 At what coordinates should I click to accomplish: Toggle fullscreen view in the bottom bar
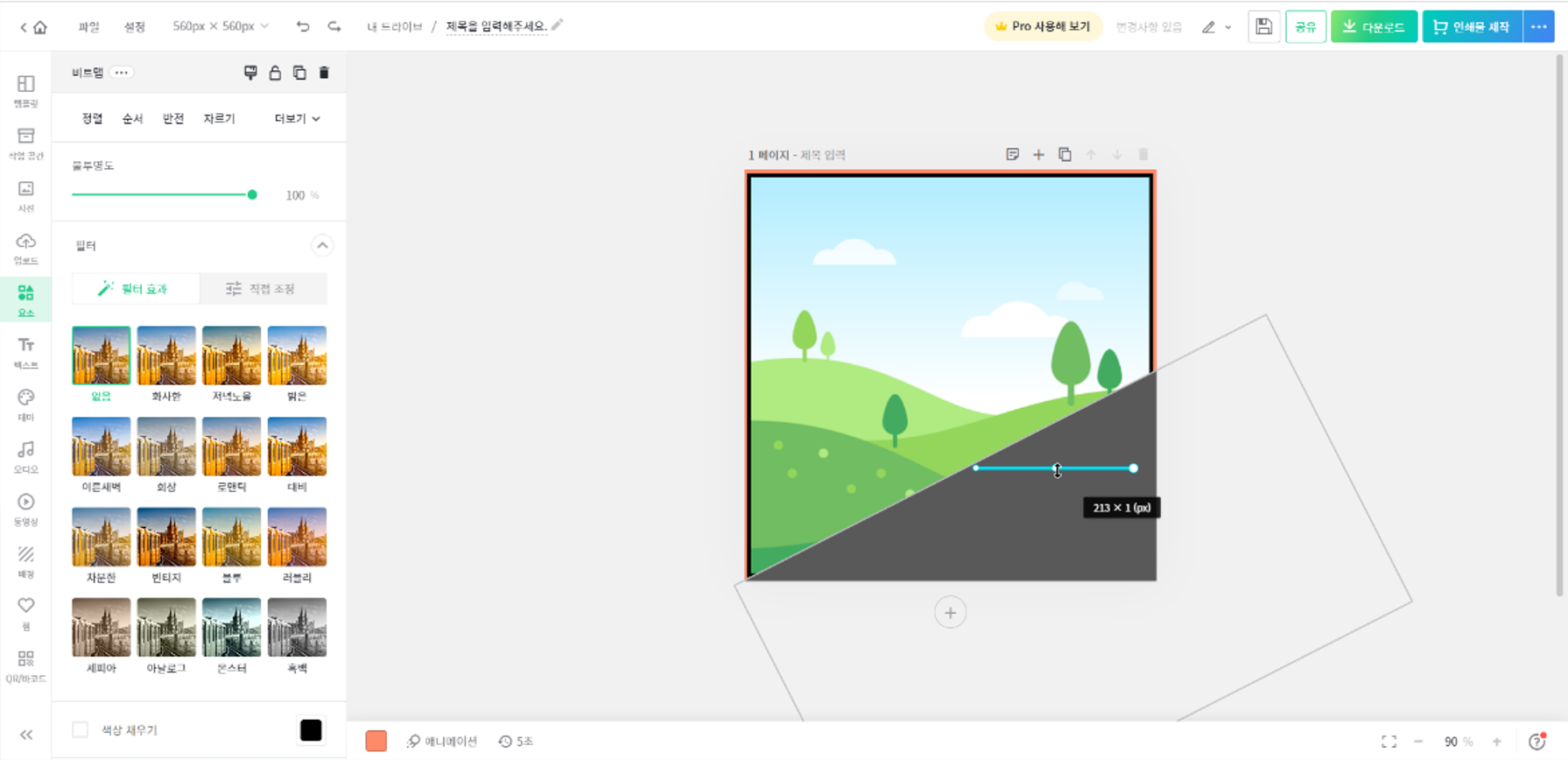point(1389,742)
